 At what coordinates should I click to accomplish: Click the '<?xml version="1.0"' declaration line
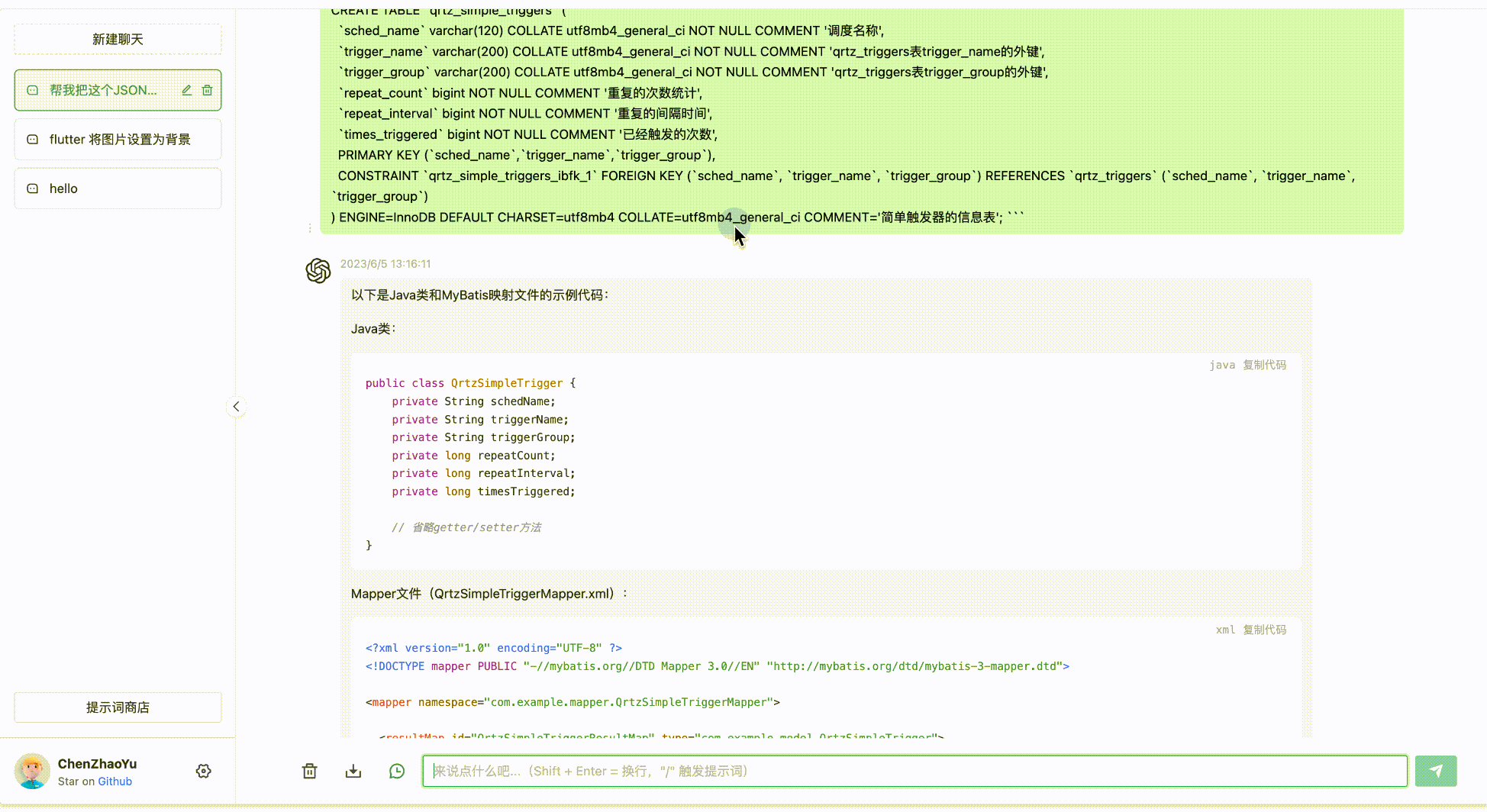pos(493,648)
